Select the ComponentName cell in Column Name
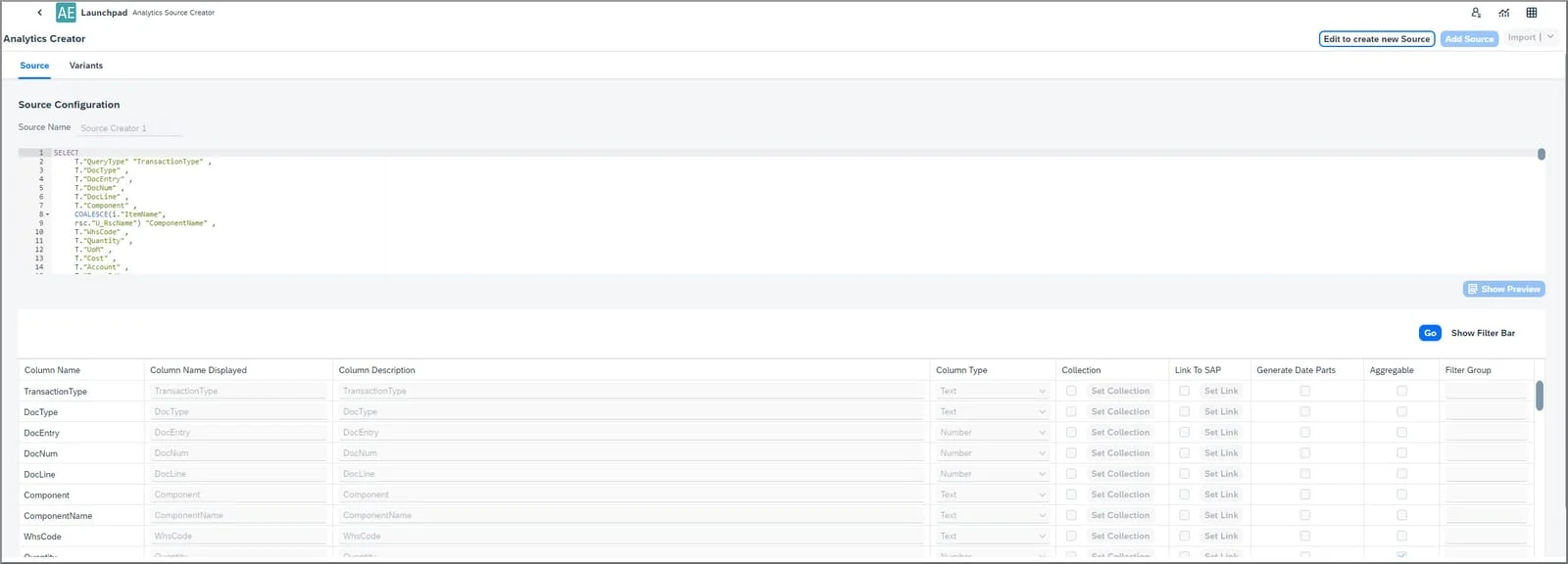This screenshot has height=564, width=1568. (58, 516)
